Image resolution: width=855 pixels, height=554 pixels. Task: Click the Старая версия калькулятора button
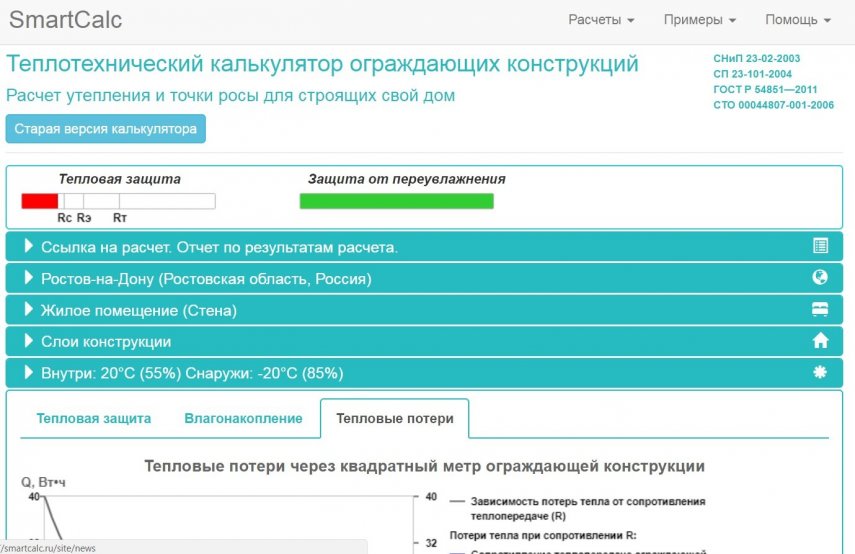106,129
